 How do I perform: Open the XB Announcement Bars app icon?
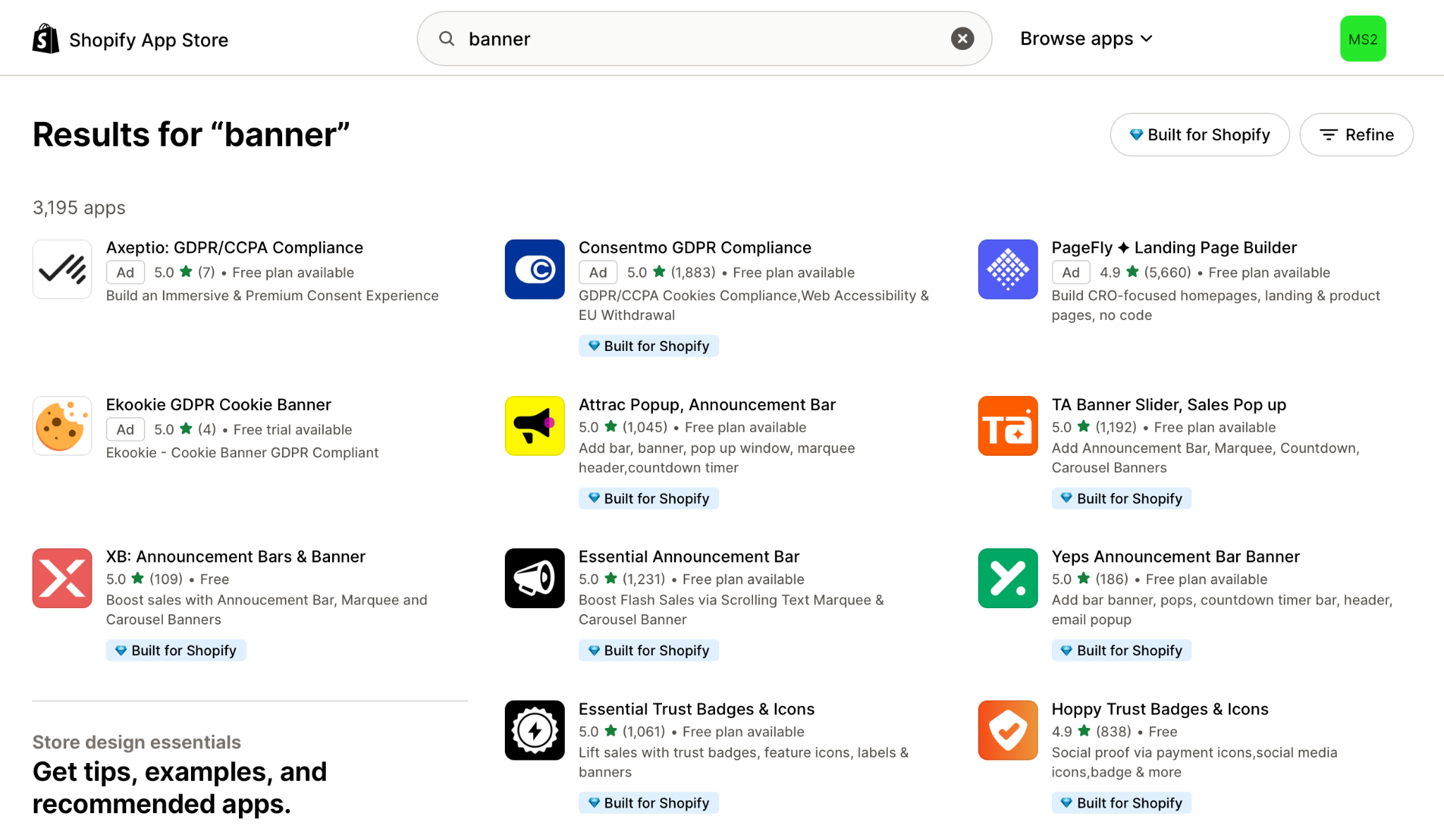pos(62,578)
